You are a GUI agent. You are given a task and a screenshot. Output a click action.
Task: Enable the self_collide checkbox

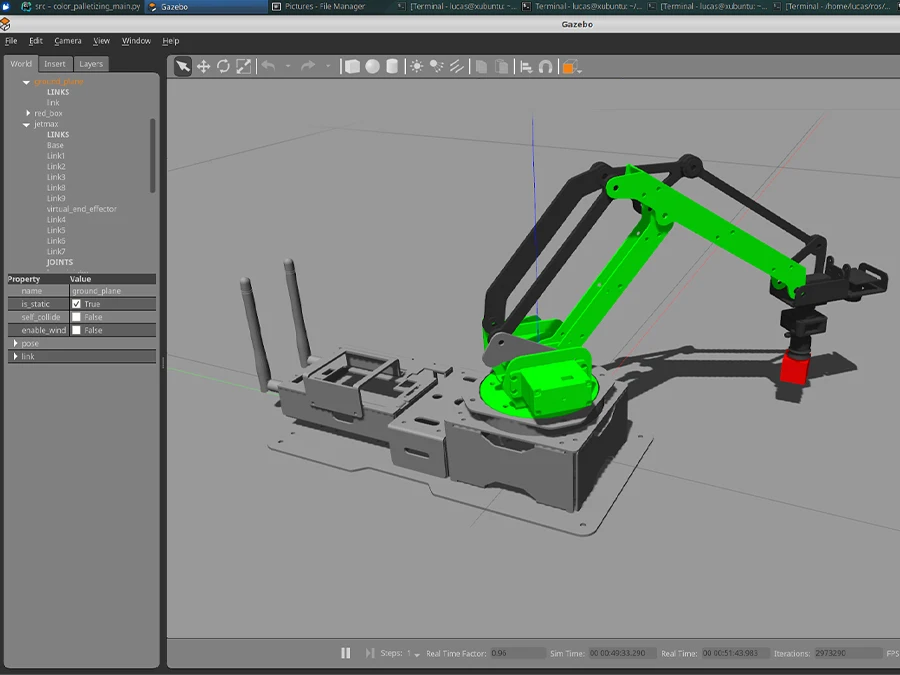click(76, 317)
